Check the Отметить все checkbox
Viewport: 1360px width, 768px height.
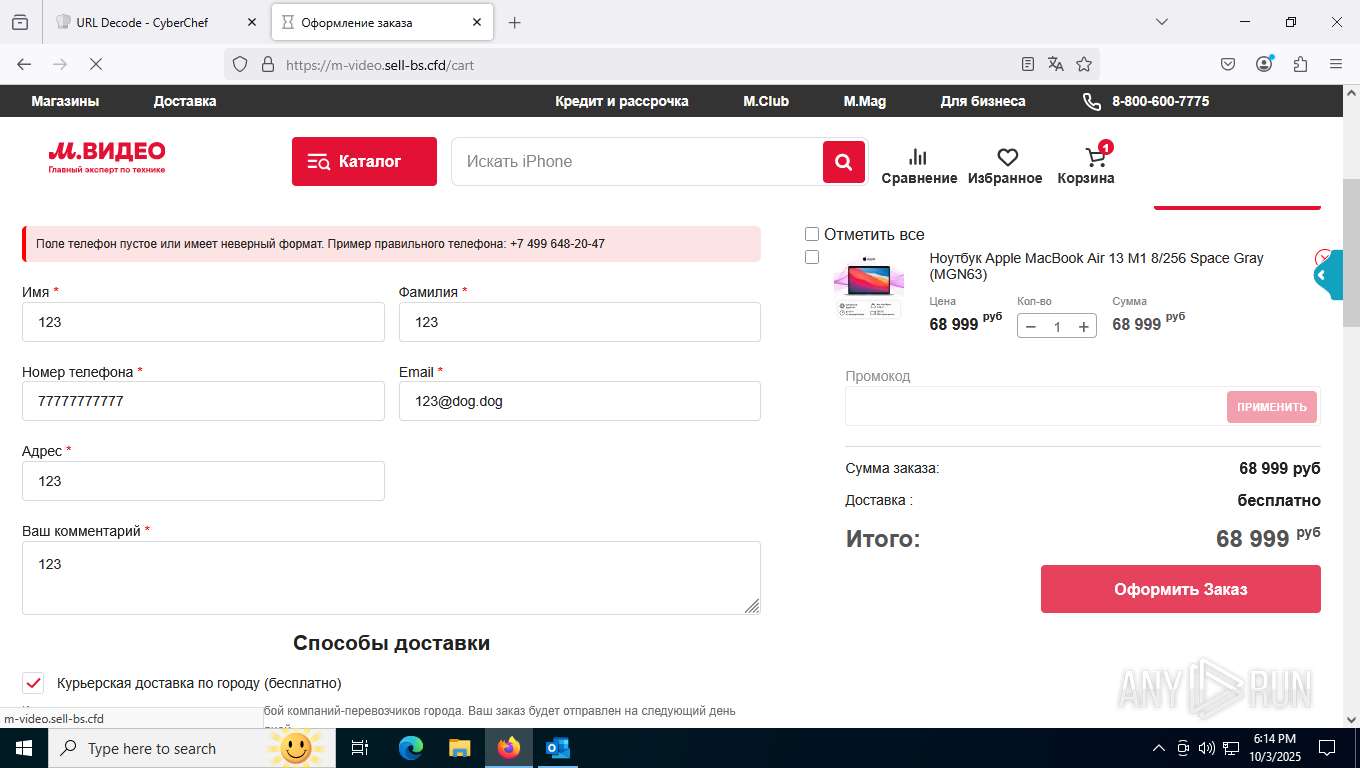[812, 234]
